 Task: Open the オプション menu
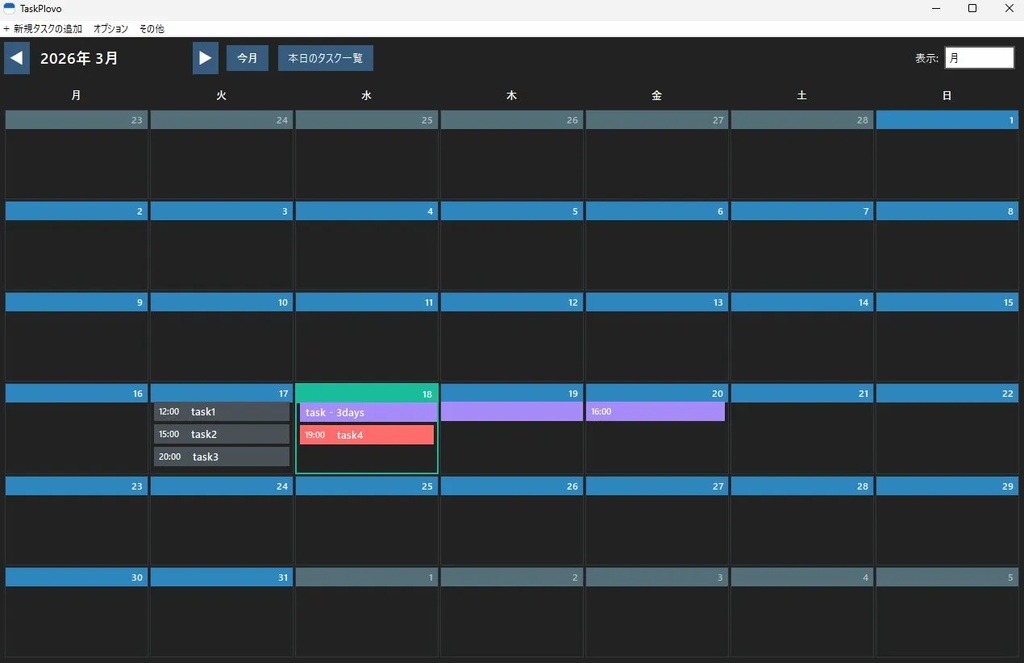110,28
